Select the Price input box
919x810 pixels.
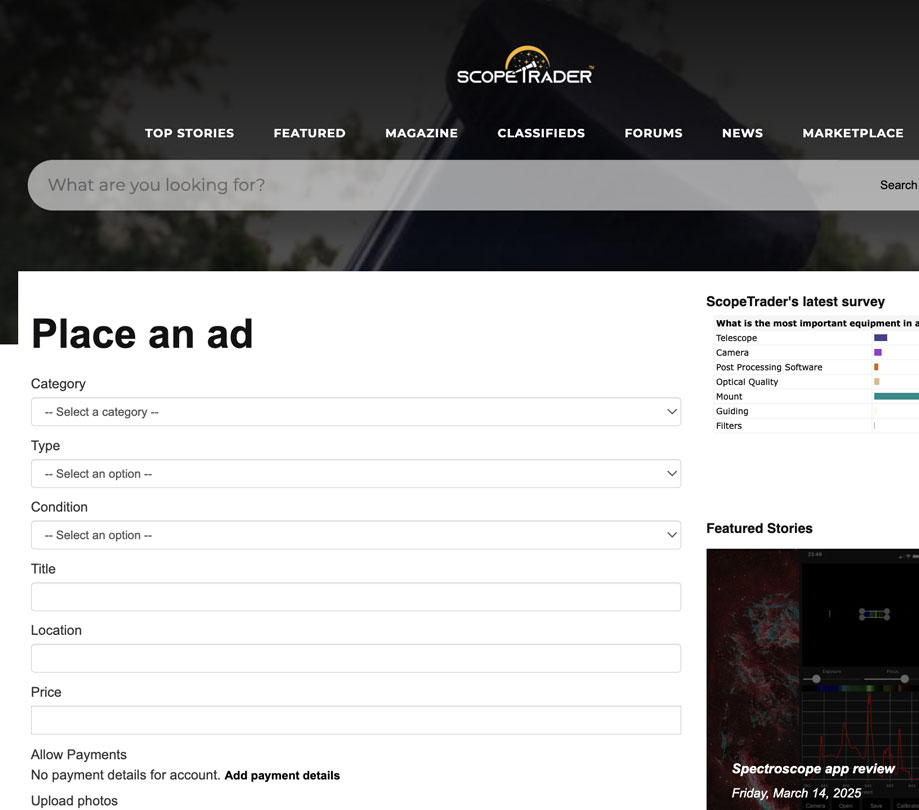click(x=355, y=720)
